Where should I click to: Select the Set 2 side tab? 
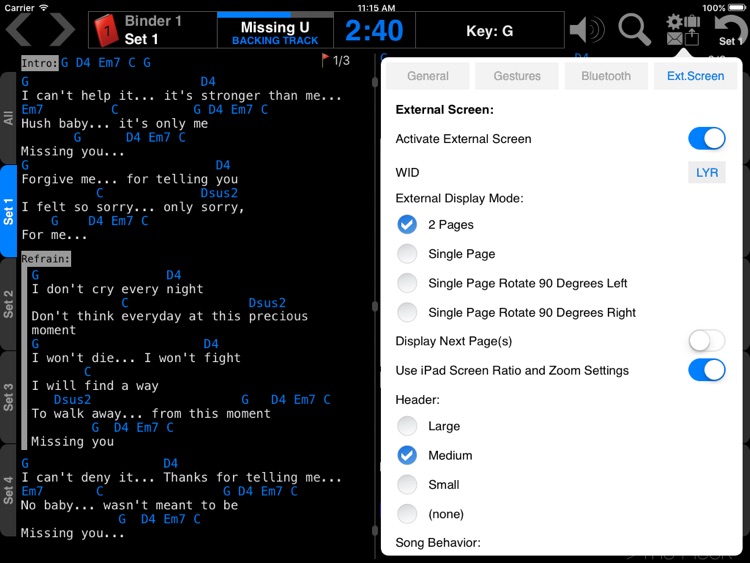pos(8,304)
